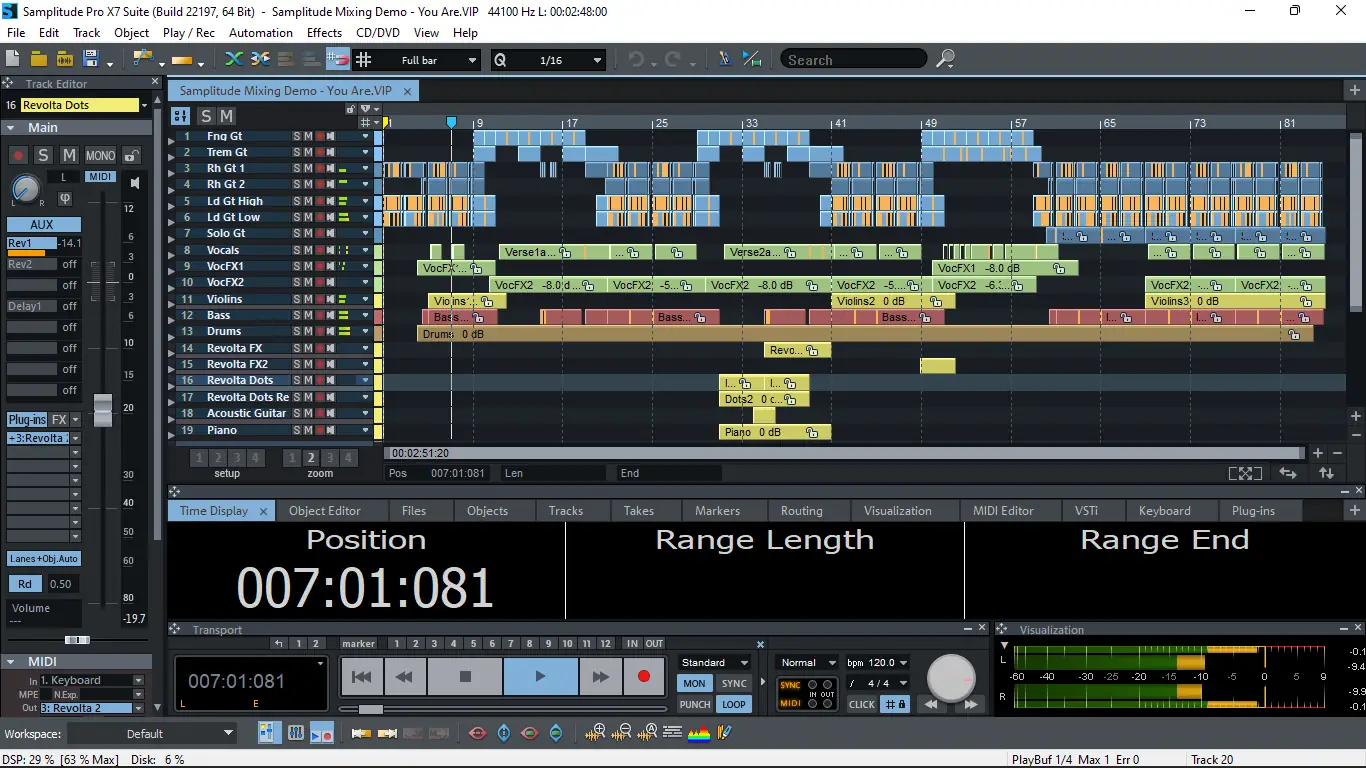Screen dimensions: 1366x768
Task: Start recording with the red record button
Action: (x=644, y=677)
